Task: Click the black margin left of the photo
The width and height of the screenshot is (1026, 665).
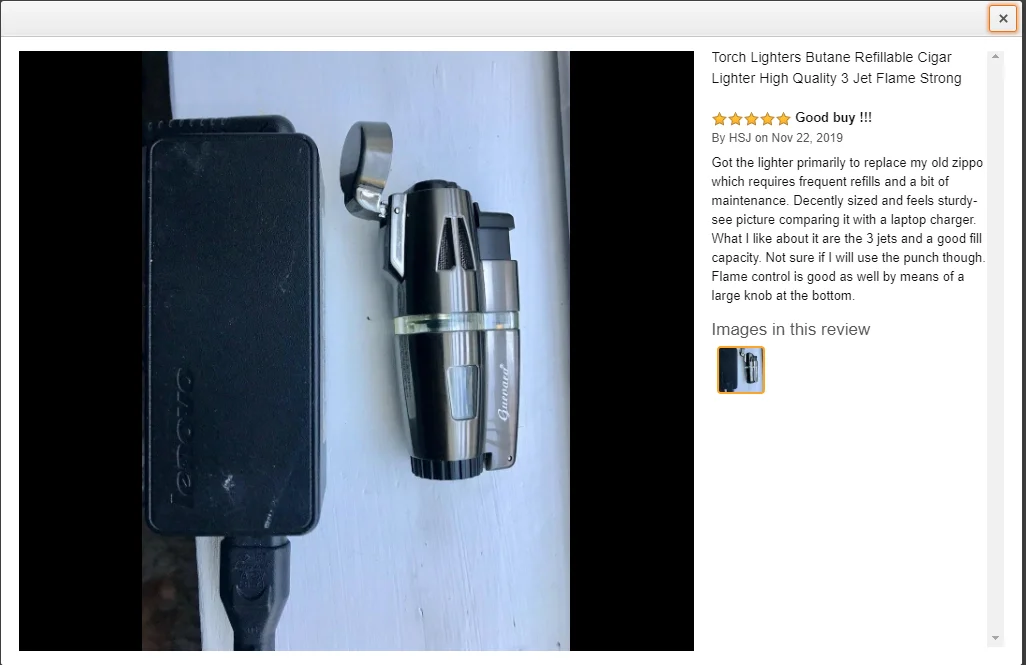Action: 80,351
